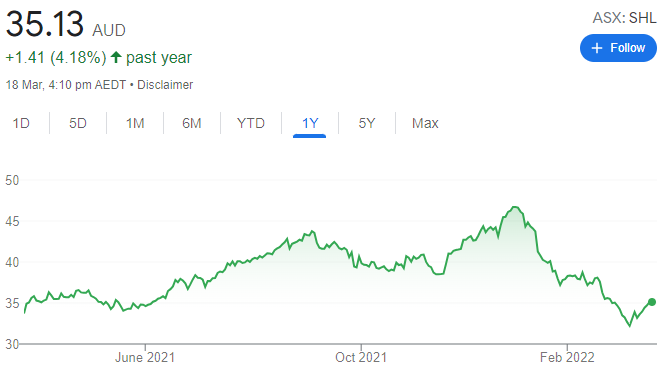
Task: Switch chart to YTD view
Action: tap(251, 123)
